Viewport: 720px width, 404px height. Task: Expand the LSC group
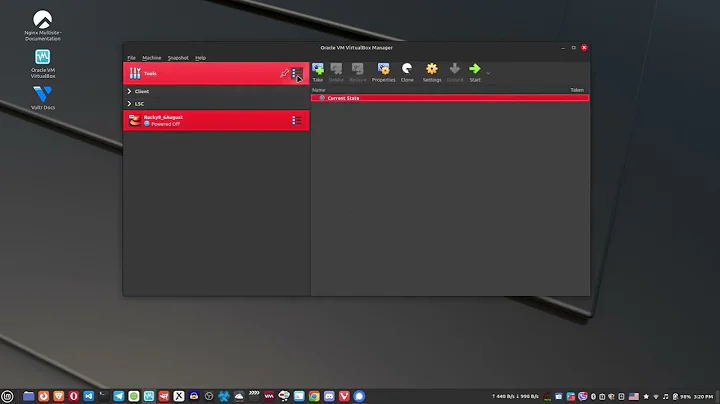[129, 104]
